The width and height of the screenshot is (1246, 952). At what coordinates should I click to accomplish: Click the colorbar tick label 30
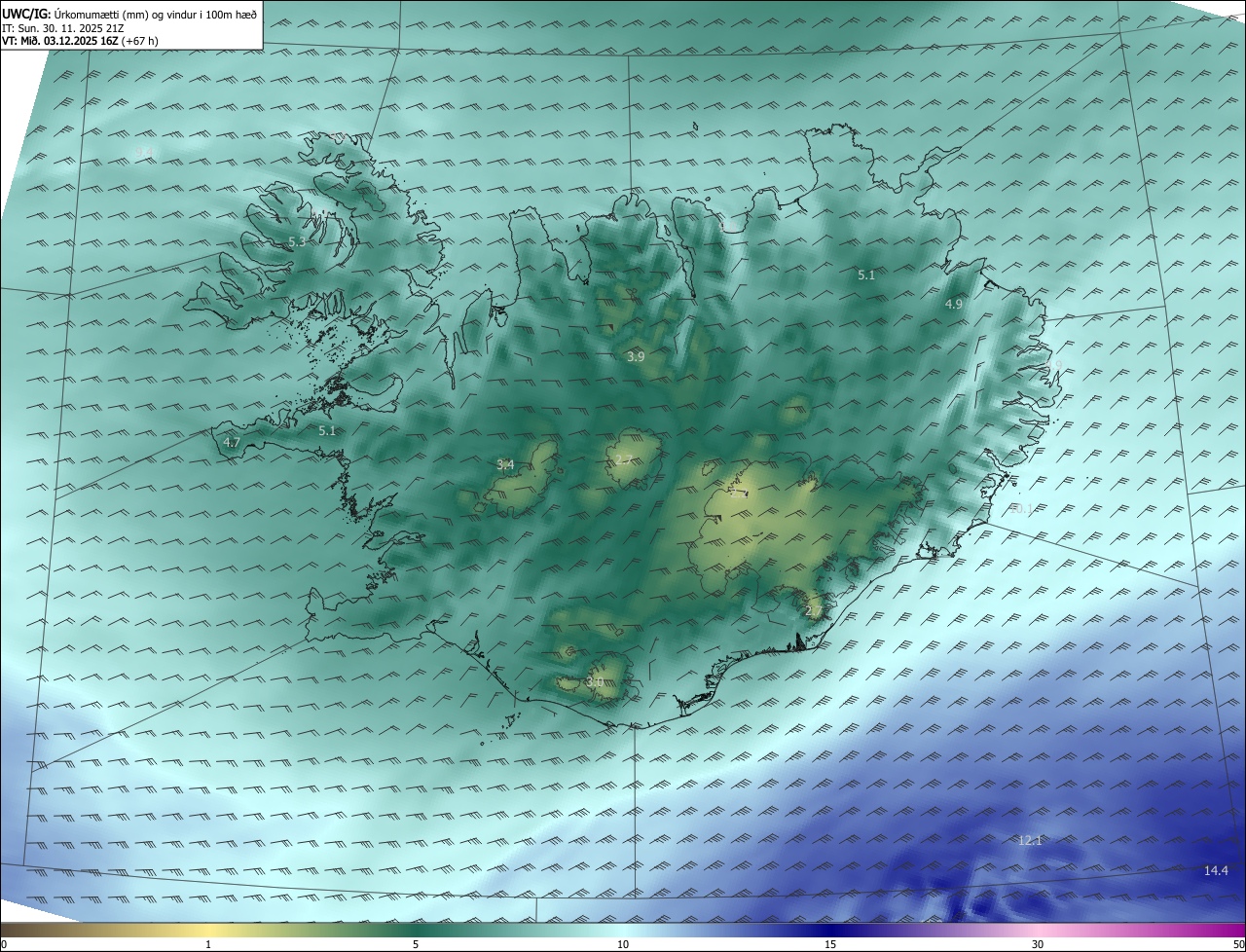pyautogui.click(x=1038, y=944)
